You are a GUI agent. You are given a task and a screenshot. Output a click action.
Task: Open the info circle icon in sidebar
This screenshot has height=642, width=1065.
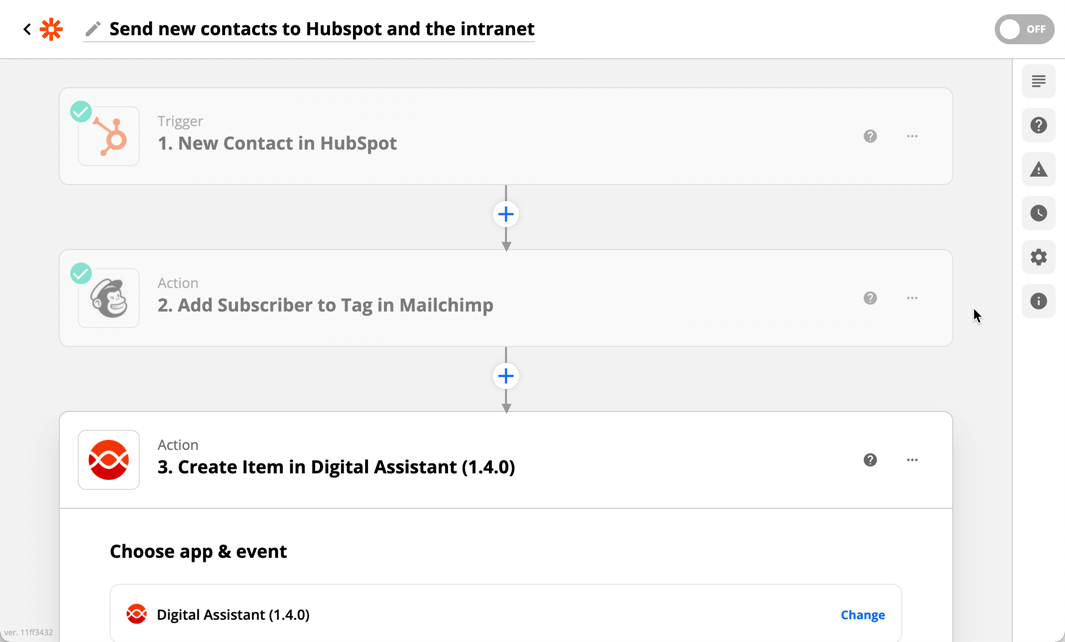point(1039,301)
